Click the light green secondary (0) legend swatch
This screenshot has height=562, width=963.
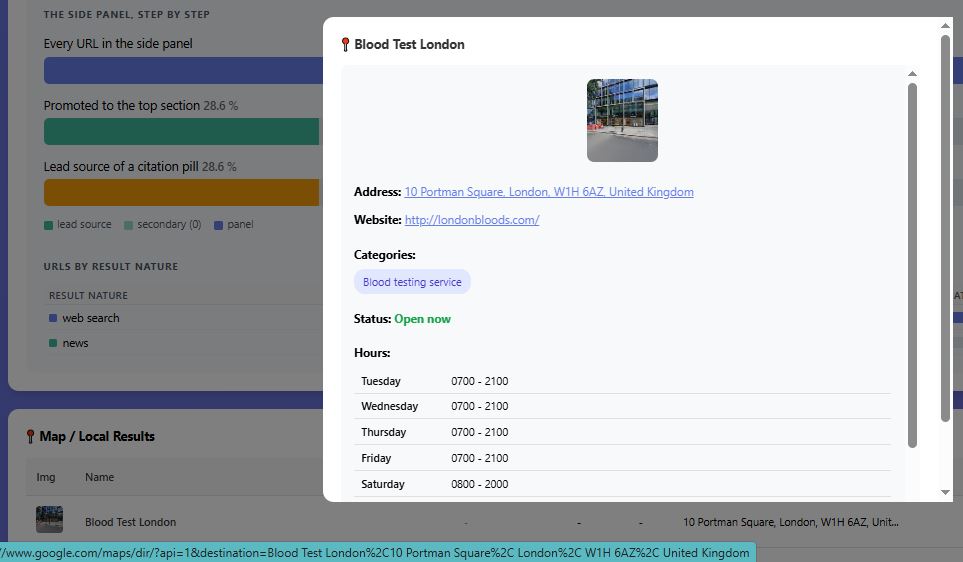pyautogui.click(x=128, y=225)
